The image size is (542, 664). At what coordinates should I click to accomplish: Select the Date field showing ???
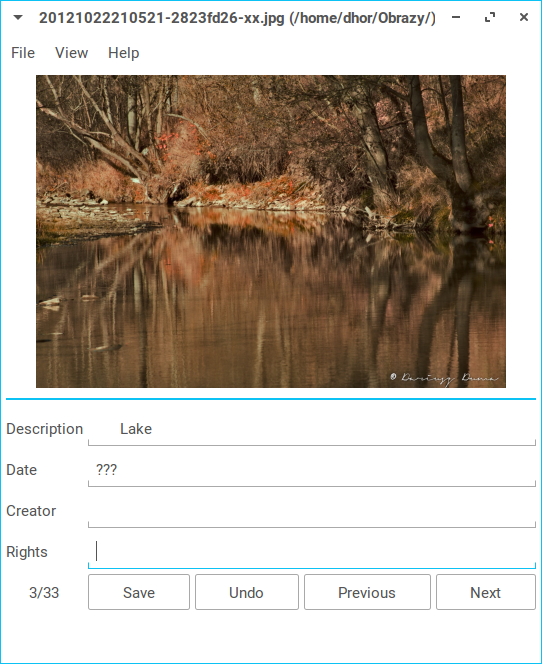[312, 470]
